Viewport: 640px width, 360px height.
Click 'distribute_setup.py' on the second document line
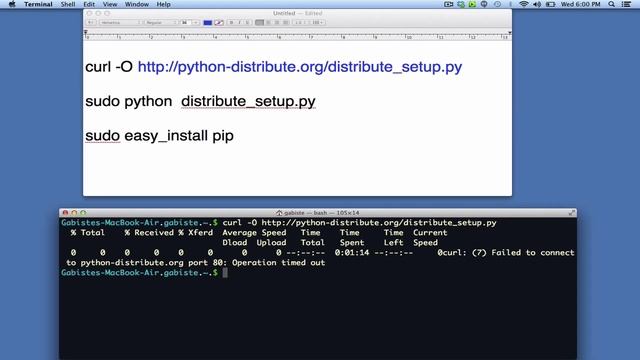[248, 101]
